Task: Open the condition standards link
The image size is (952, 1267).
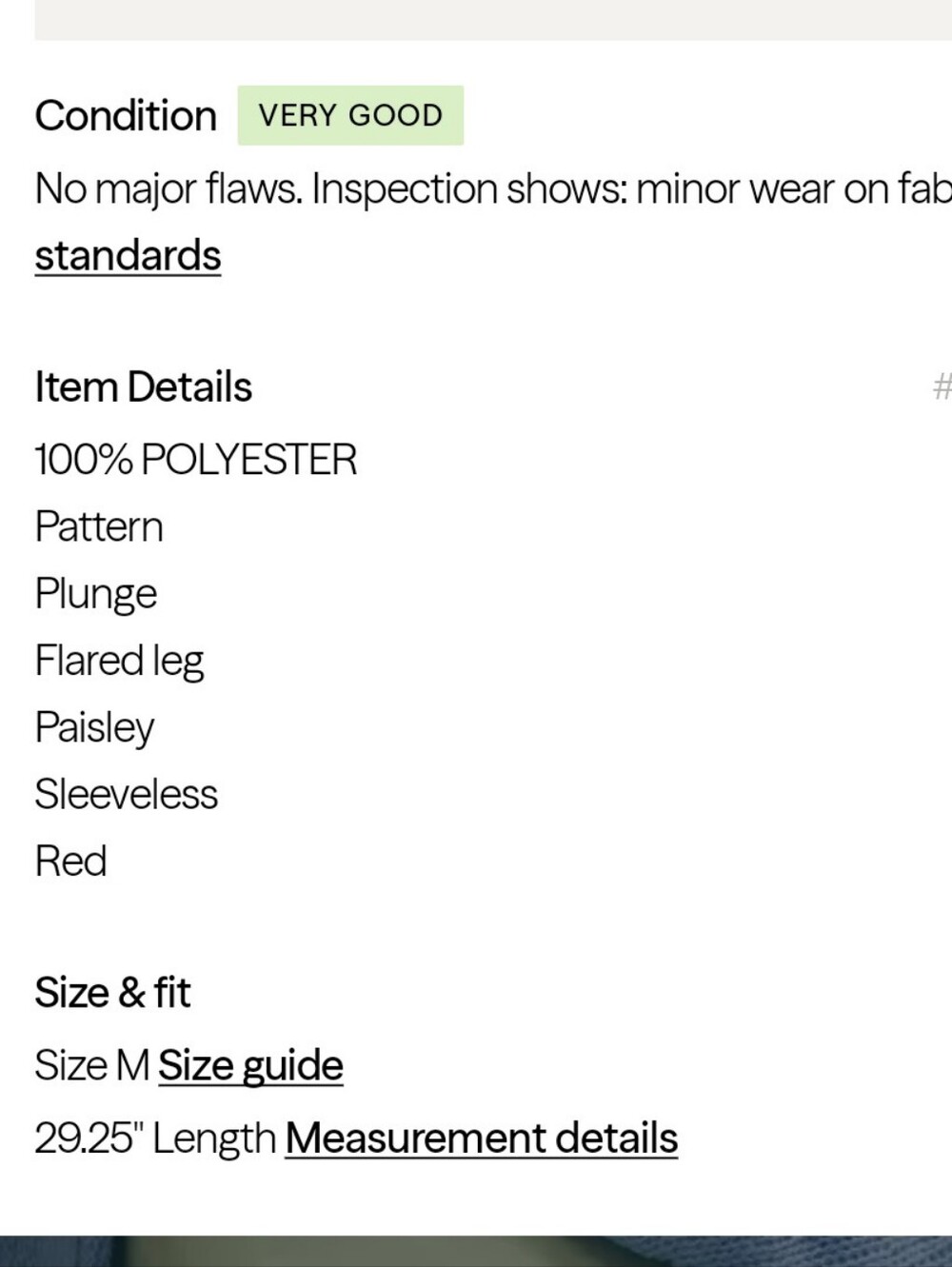Action: click(x=128, y=256)
